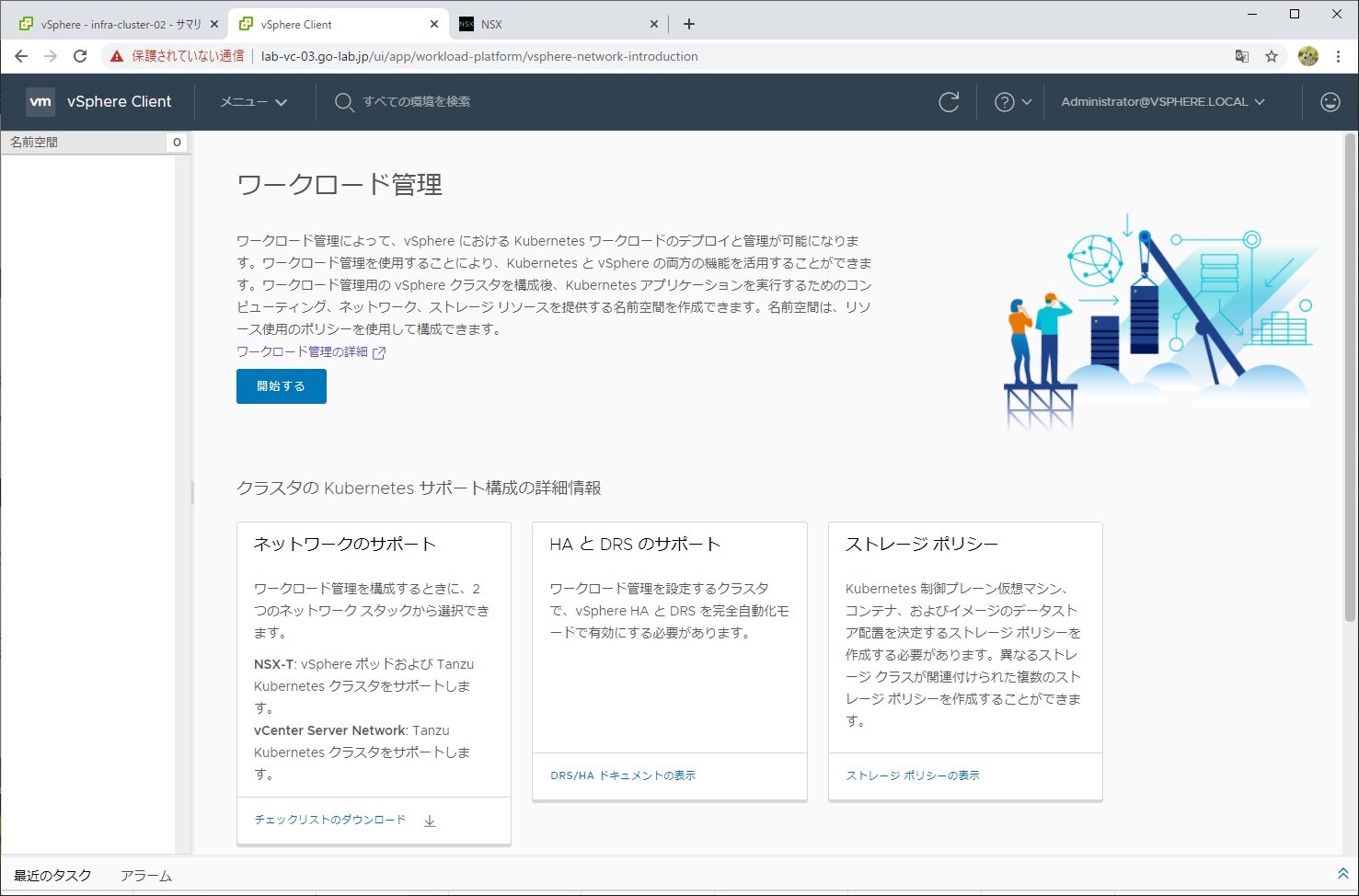The image size is (1359, 896).
Task: Click the external link icon beside ワークロード管理の詳細
Action: [x=379, y=352]
